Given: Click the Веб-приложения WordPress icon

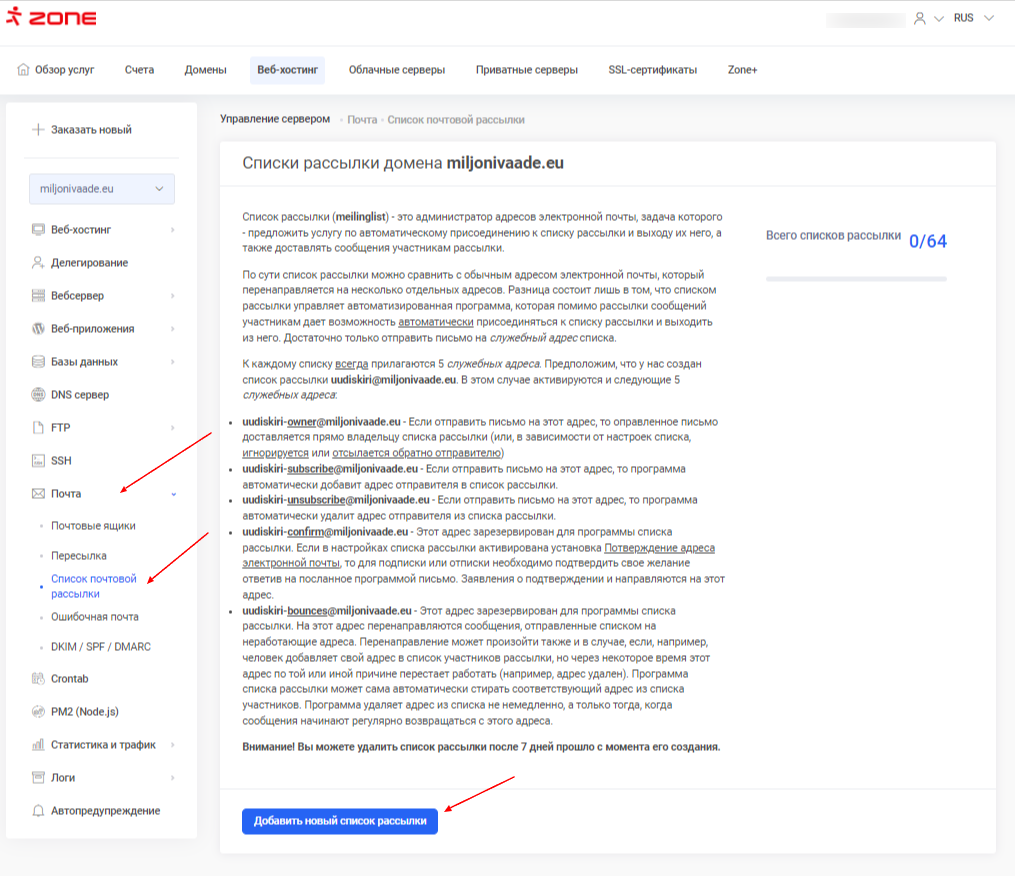Looking at the screenshot, I should click(38, 329).
